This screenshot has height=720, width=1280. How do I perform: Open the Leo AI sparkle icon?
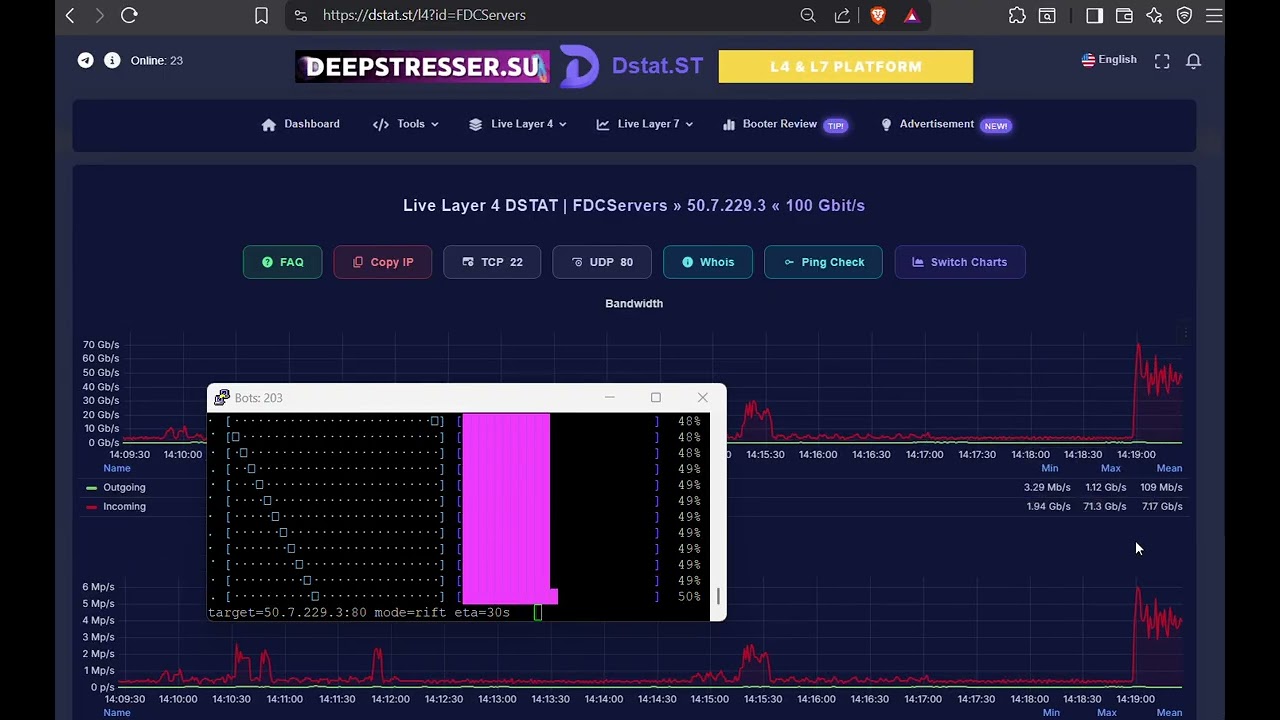1154,15
